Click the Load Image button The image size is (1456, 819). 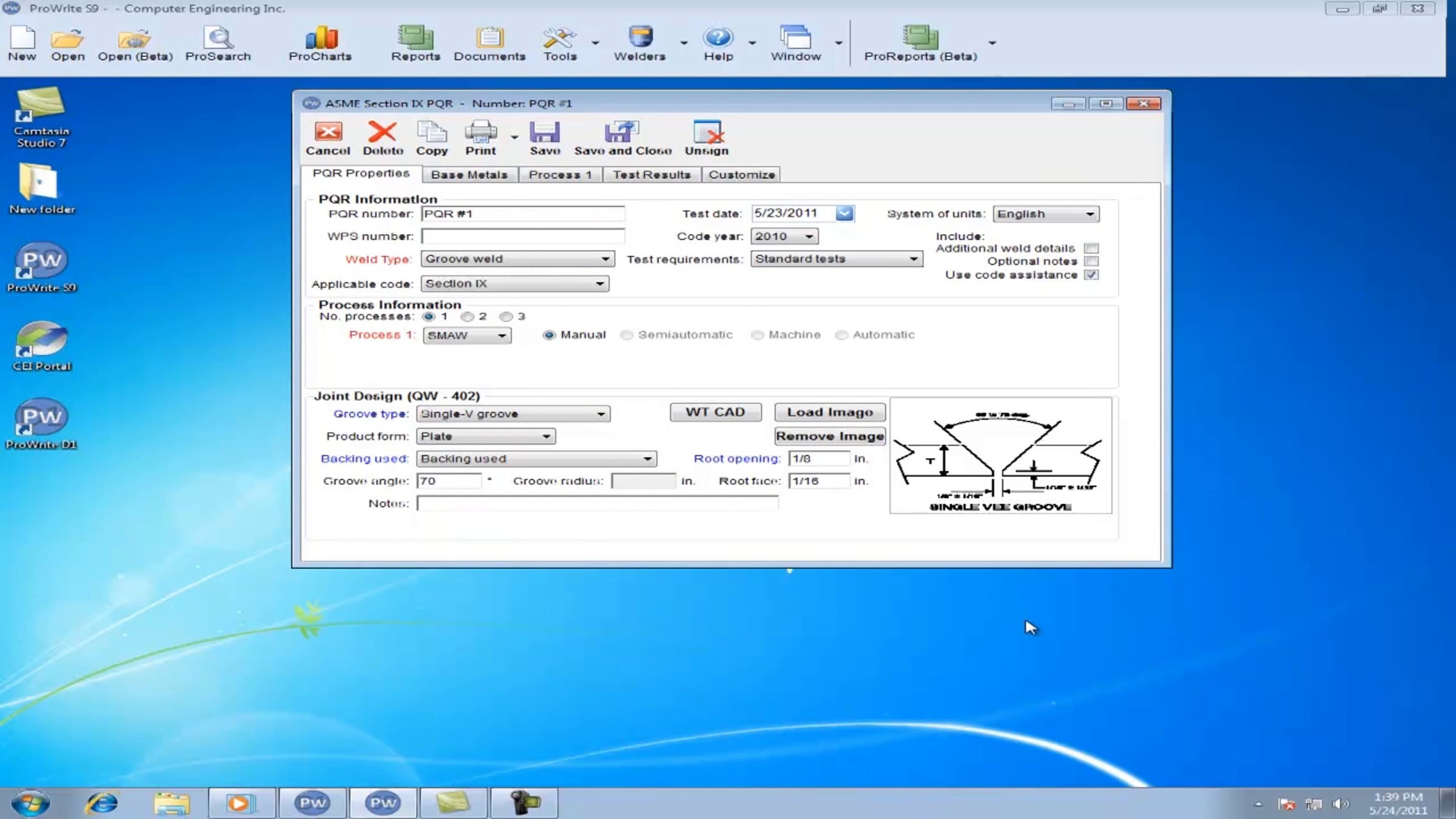point(830,412)
